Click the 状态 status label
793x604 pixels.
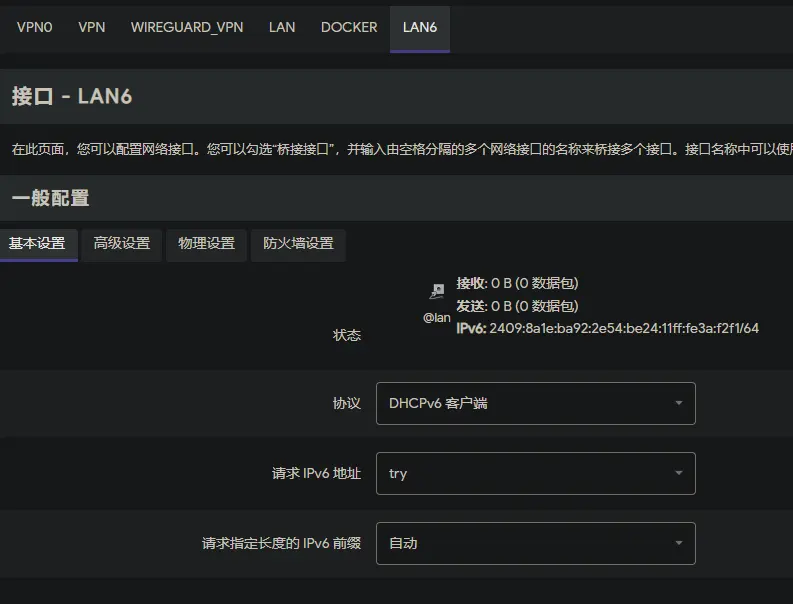click(347, 335)
